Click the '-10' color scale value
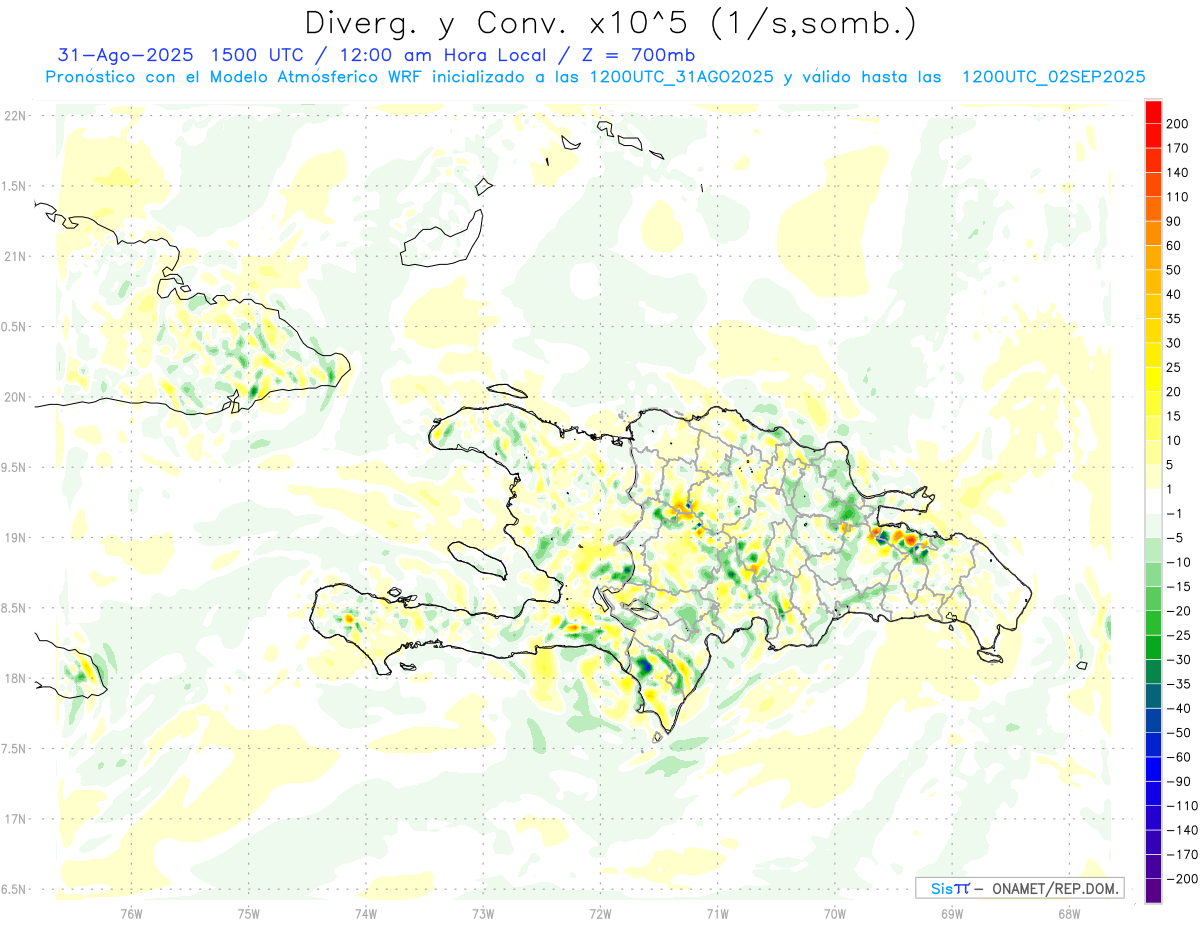This screenshot has height=927, width=1200. [1178, 562]
